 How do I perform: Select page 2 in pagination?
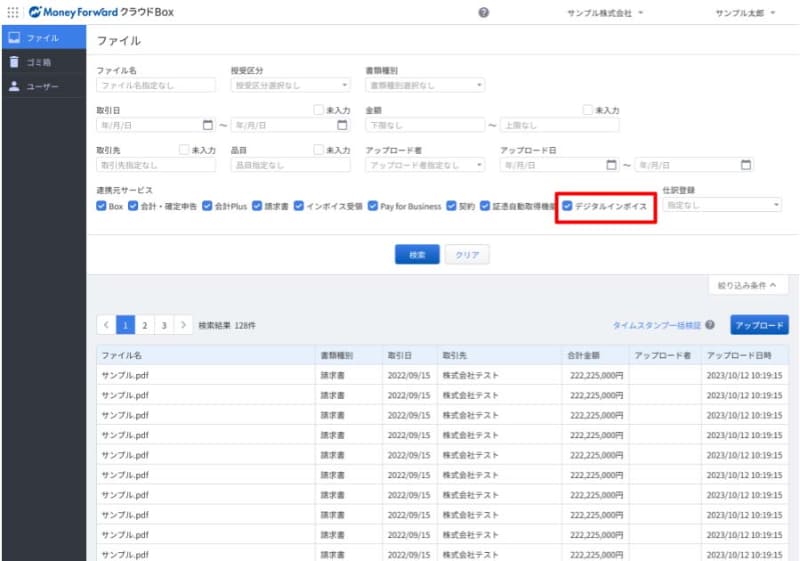145,325
